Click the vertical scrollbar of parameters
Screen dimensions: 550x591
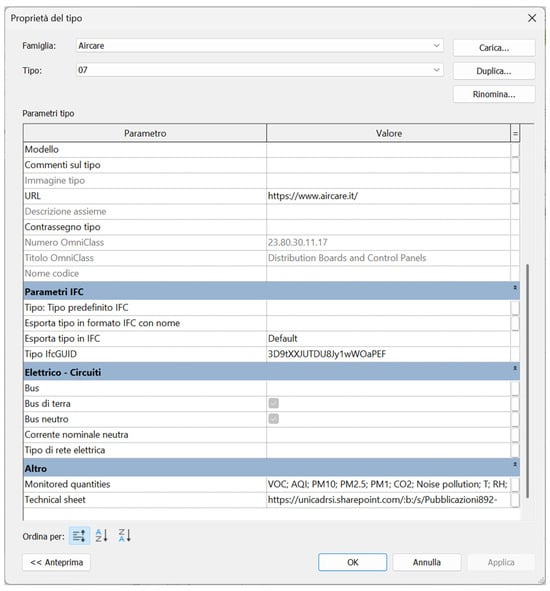coord(527,381)
